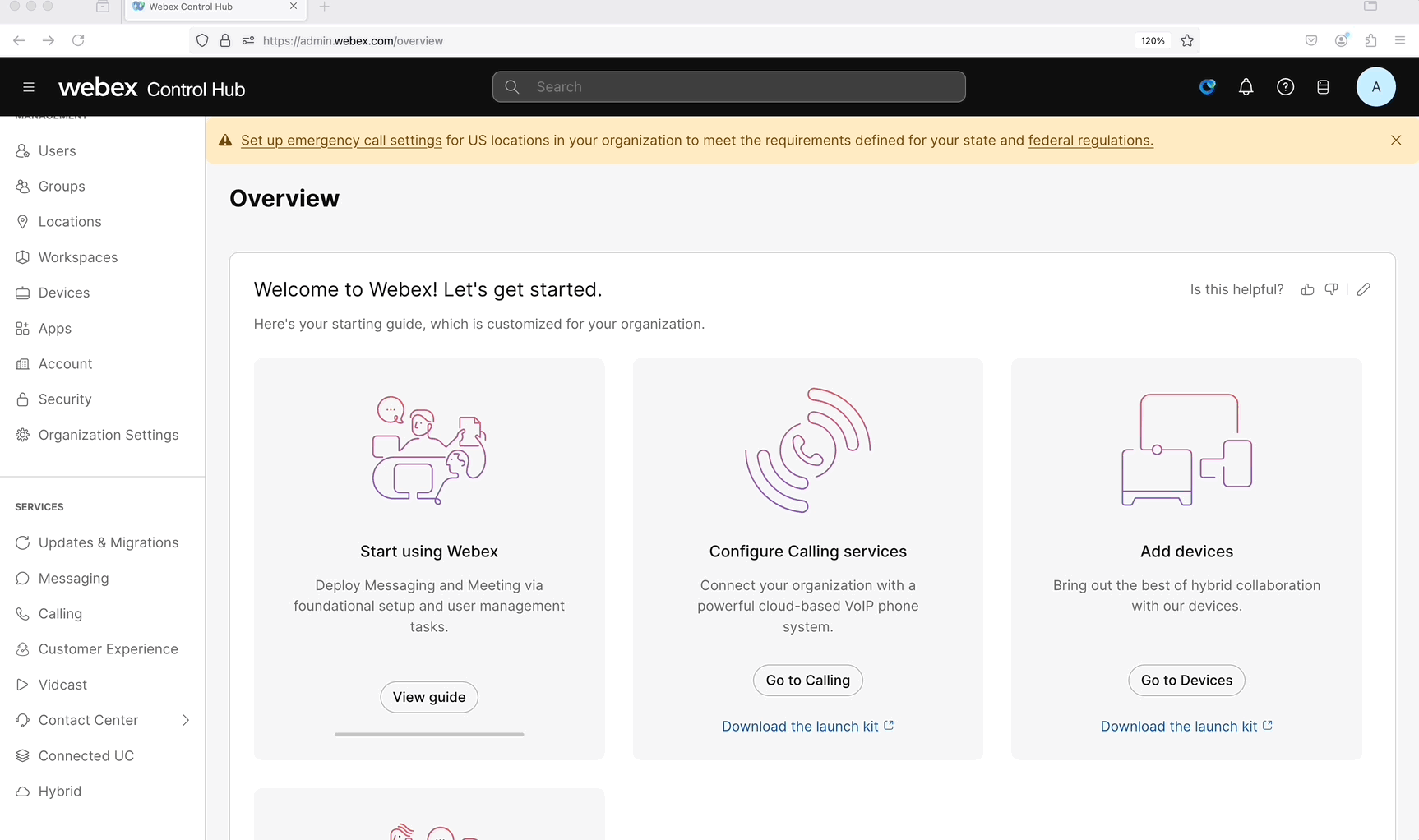Open the clipboard tasks icon in header

click(1323, 87)
